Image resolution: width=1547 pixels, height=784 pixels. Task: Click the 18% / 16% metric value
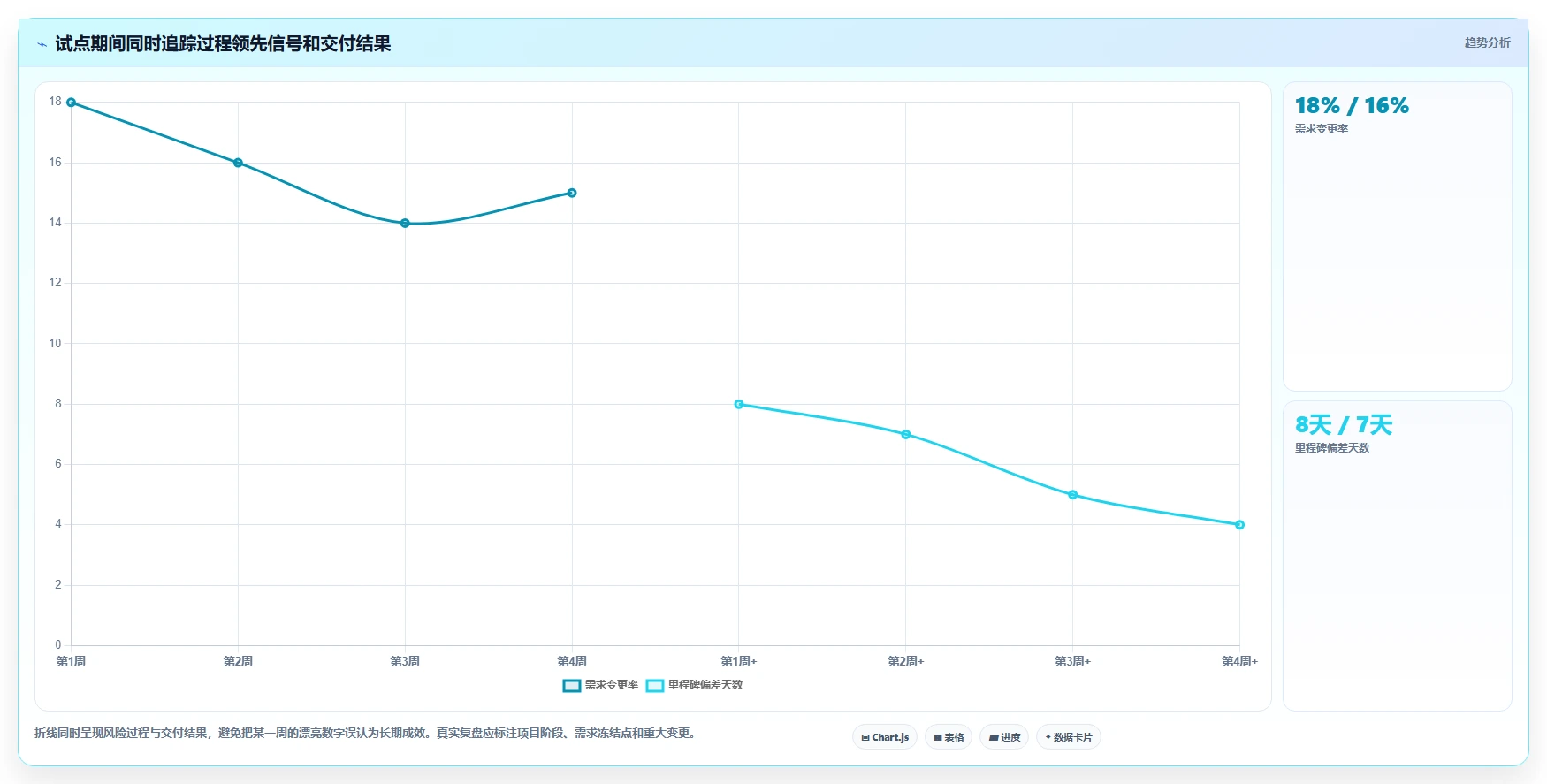pos(1352,106)
